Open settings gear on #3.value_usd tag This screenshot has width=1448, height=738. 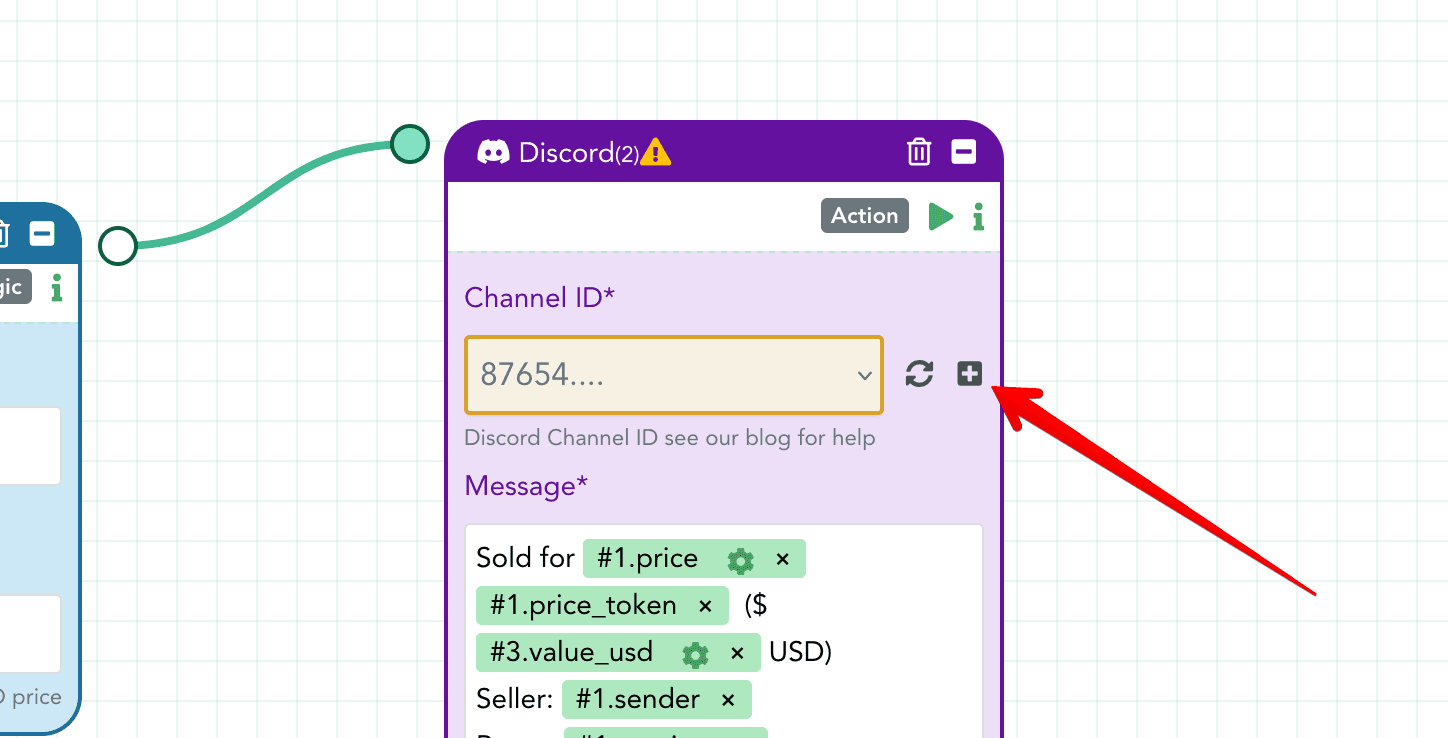[695, 655]
